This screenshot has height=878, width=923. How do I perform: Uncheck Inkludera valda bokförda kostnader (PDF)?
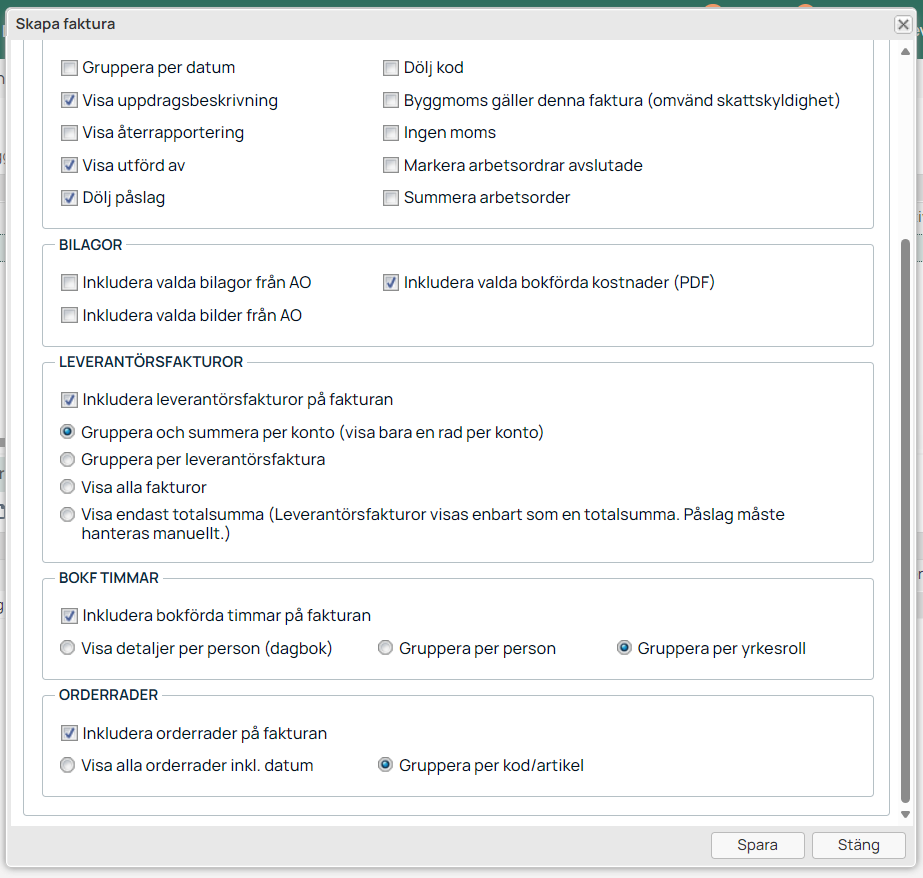(391, 283)
